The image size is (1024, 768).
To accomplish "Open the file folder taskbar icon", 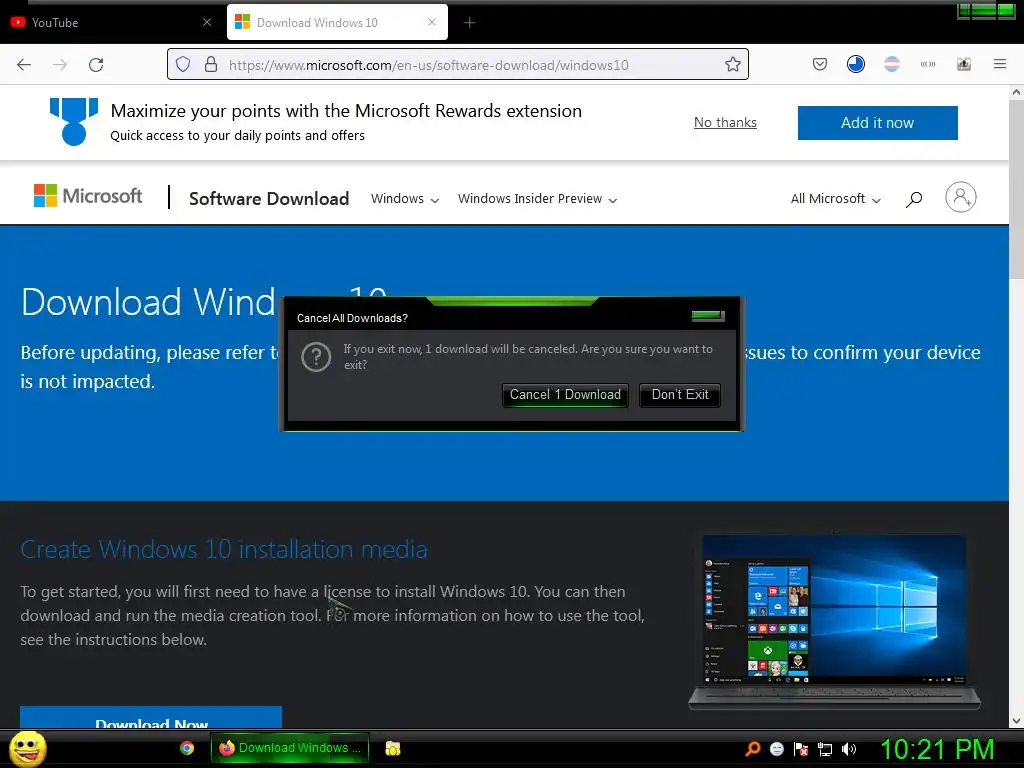I will click(x=392, y=748).
